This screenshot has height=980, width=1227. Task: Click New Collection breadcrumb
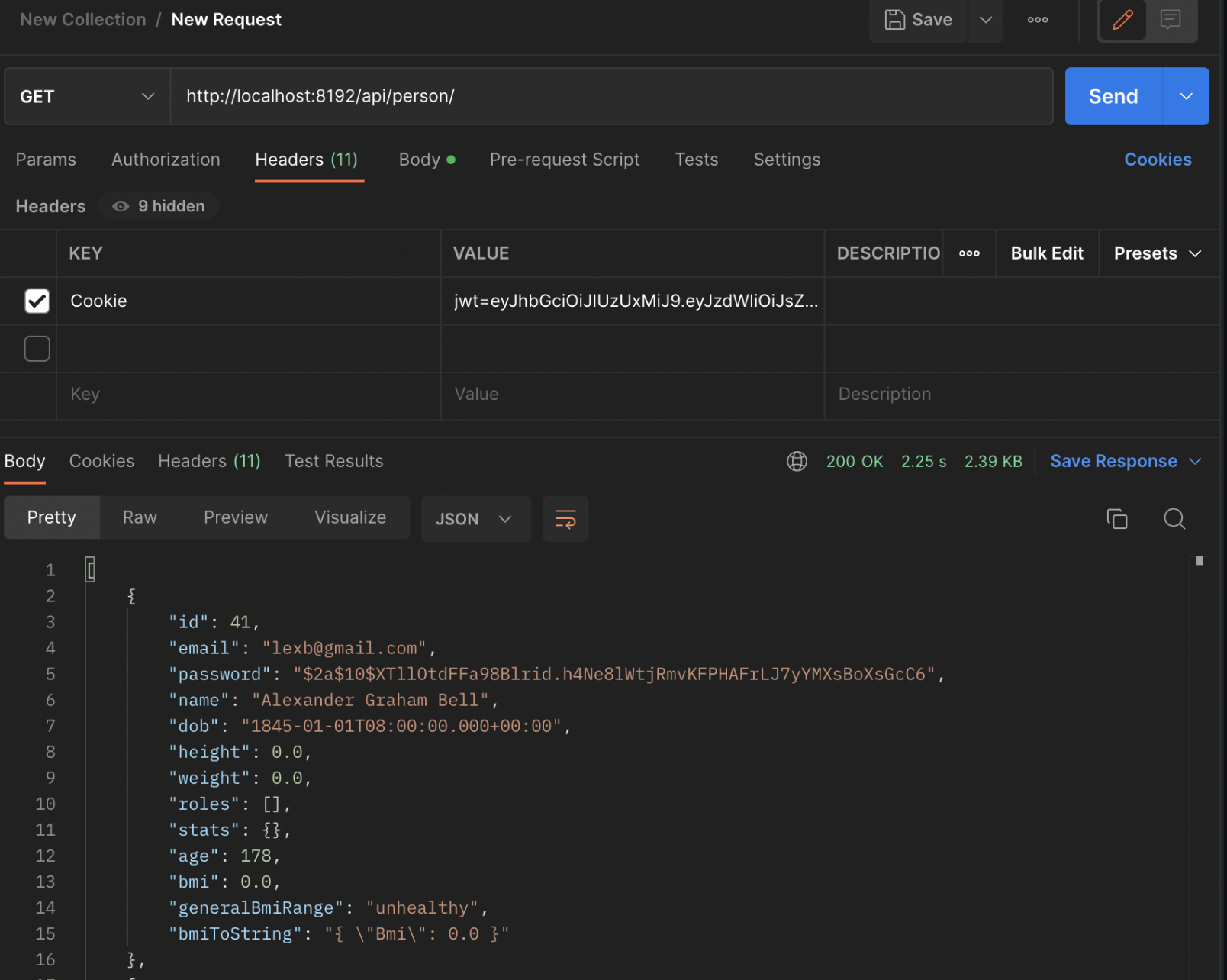tap(83, 20)
